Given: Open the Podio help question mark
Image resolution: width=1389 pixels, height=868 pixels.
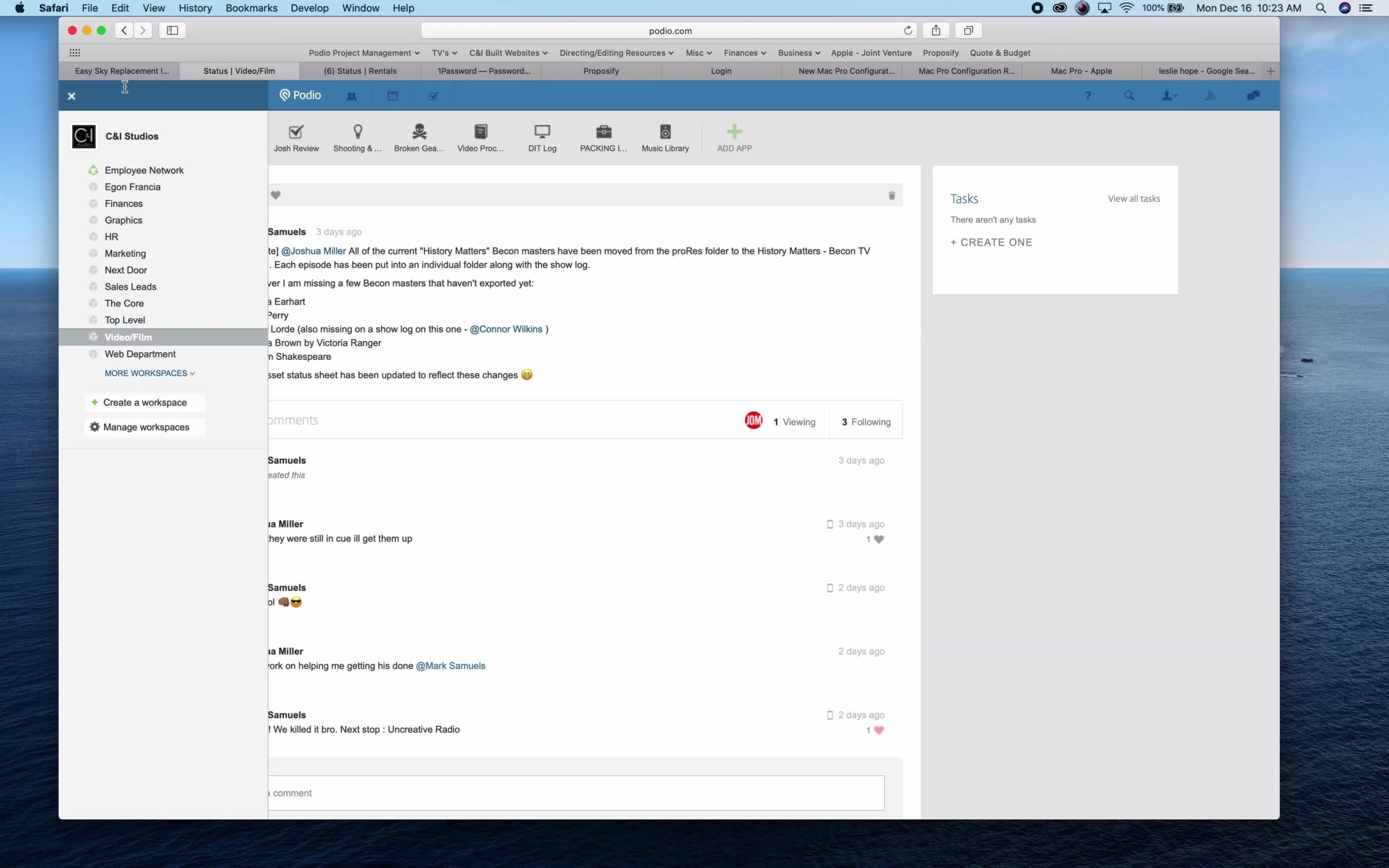Looking at the screenshot, I should [x=1088, y=96].
